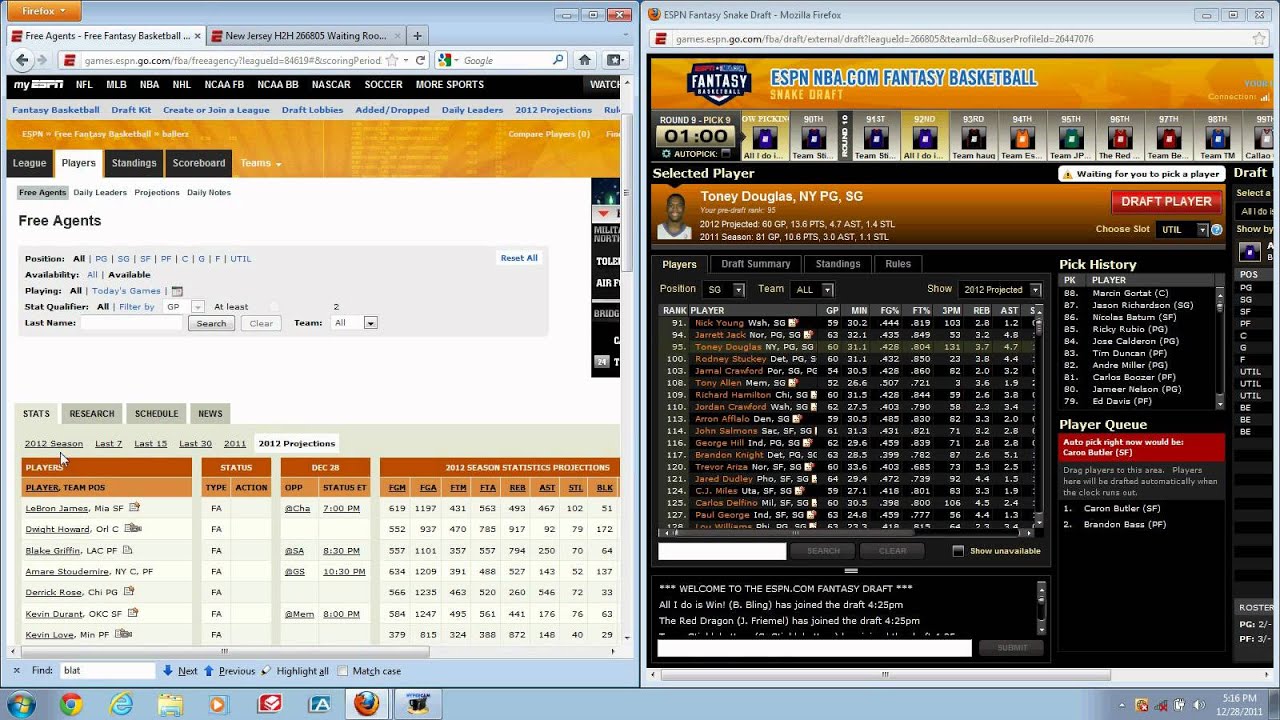The height and width of the screenshot is (720, 1280).
Task: Click the draft player search box
Action: 722,551
